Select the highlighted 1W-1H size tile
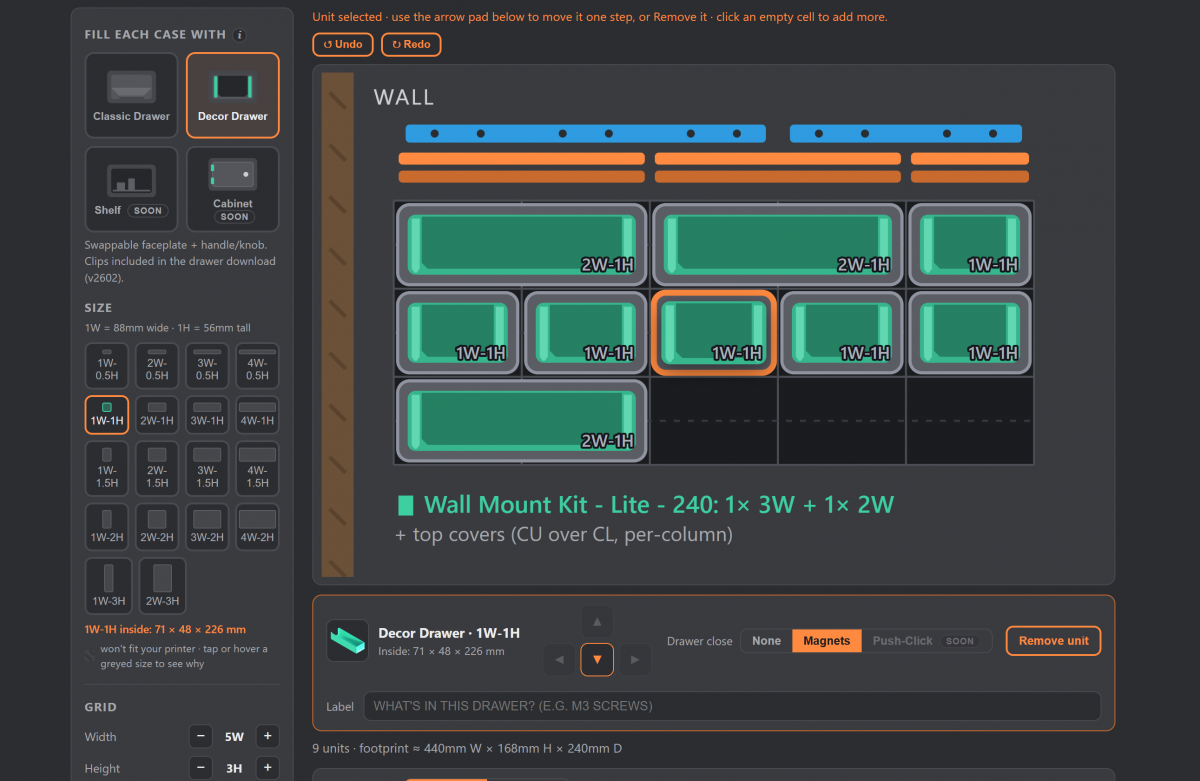Image resolution: width=1200 pixels, height=781 pixels. pos(107,415)
